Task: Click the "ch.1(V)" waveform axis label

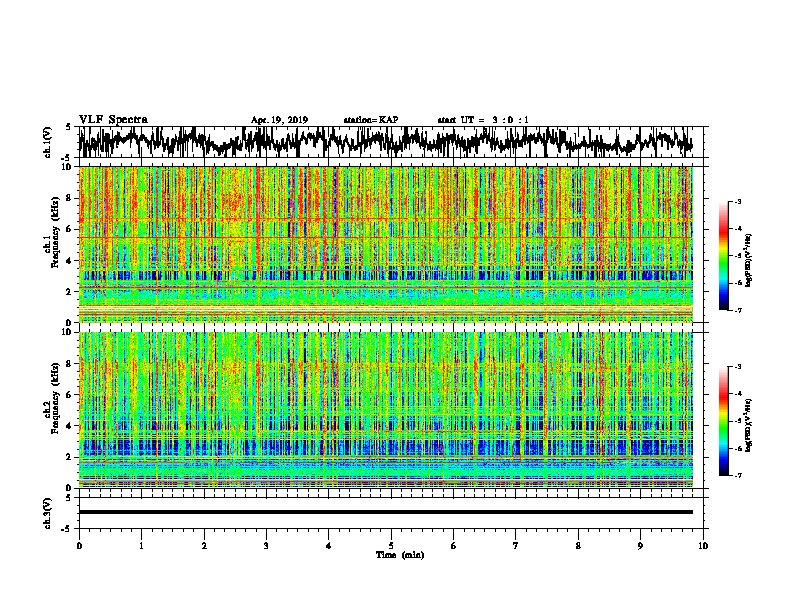Action: (47, 142)
